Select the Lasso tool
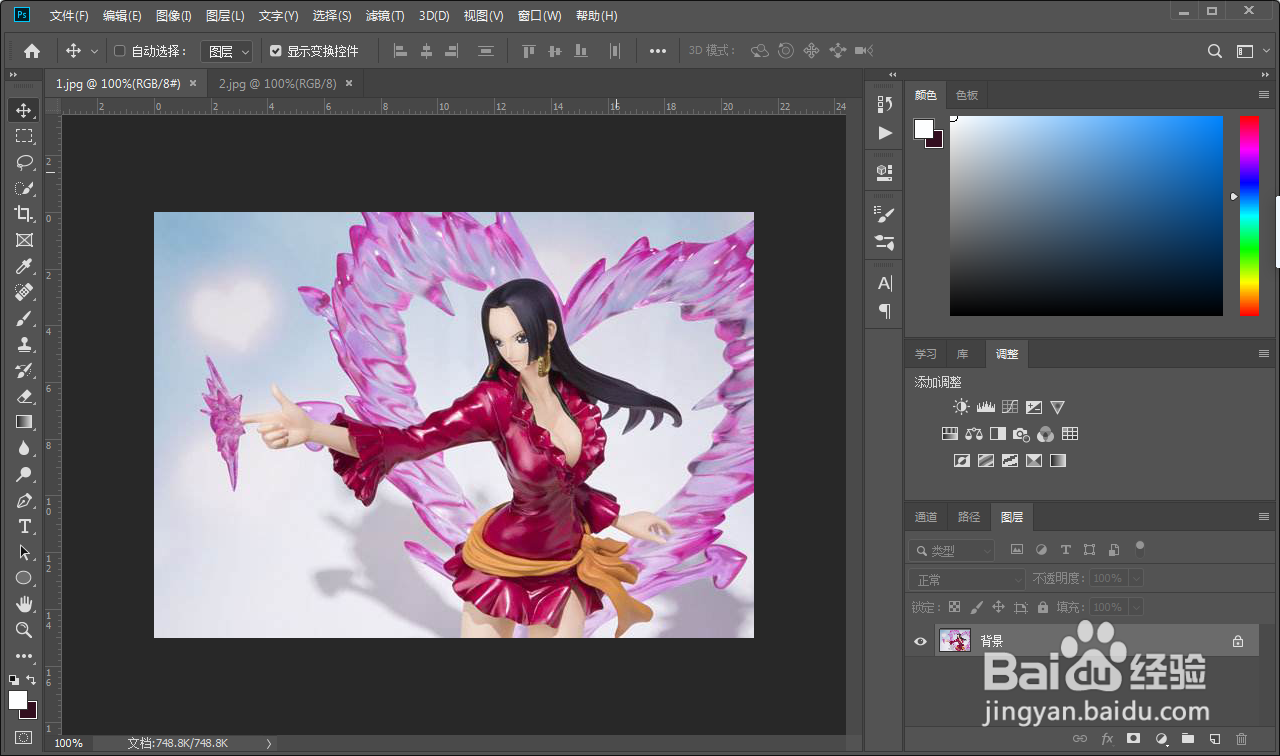The image size is (1280, 756). tap(24, 162)
